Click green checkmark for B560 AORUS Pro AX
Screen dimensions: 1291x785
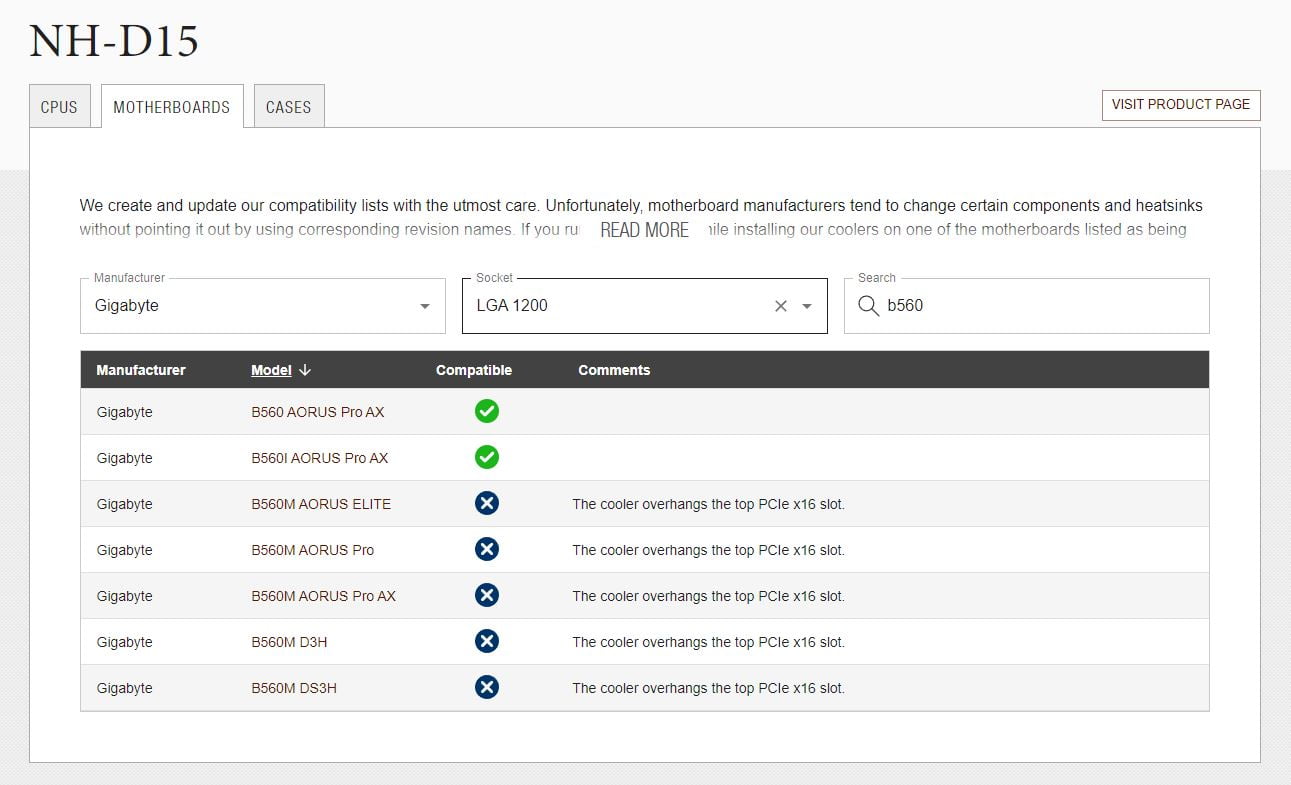tap(486, 411)
